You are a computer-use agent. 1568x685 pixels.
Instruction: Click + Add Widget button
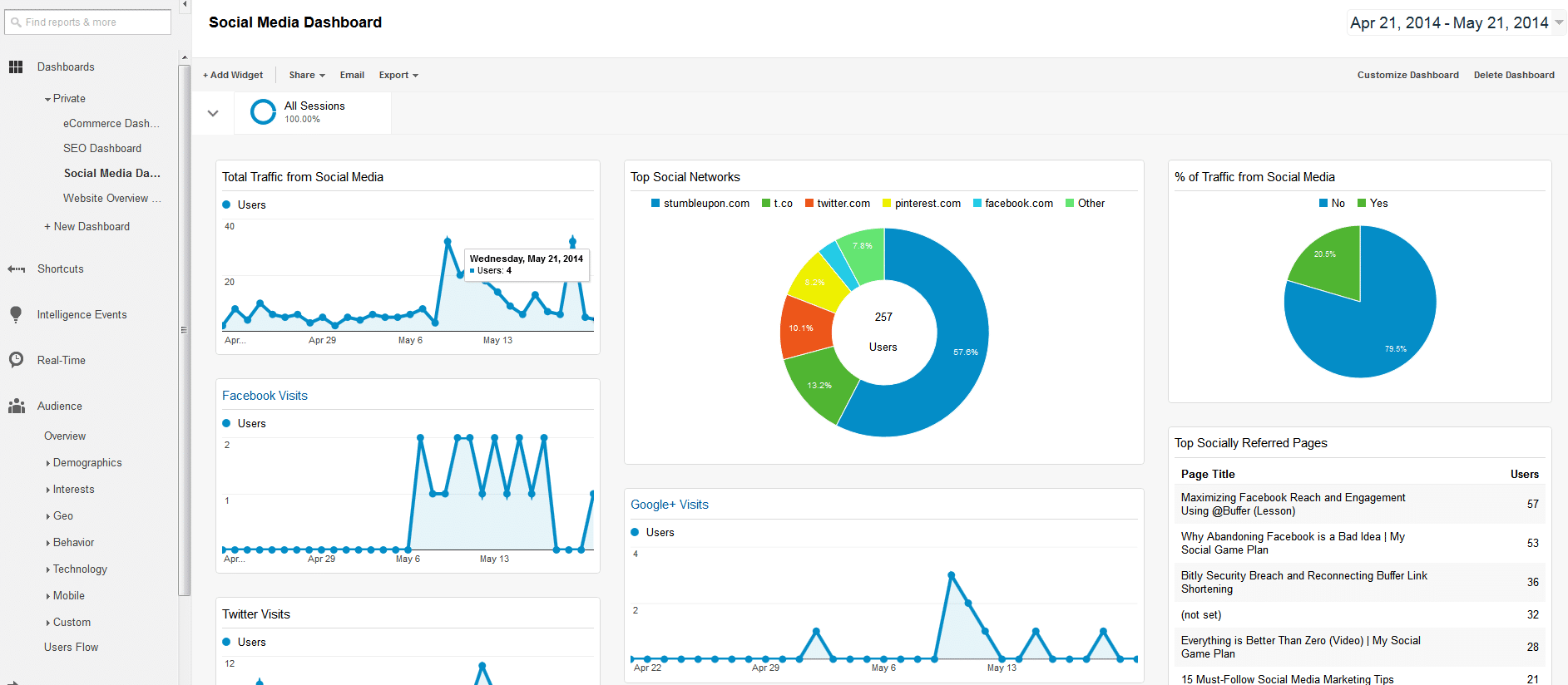coord(233,75)
